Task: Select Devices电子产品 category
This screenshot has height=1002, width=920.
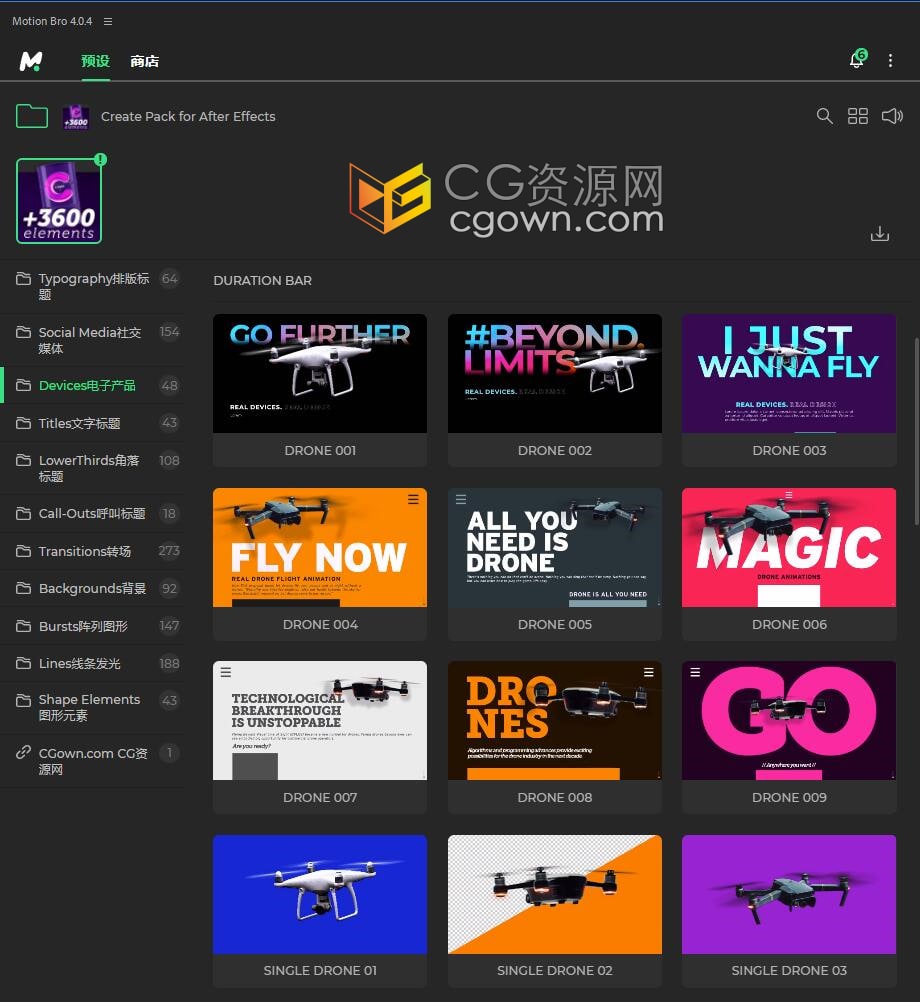Action: point(93,385)
